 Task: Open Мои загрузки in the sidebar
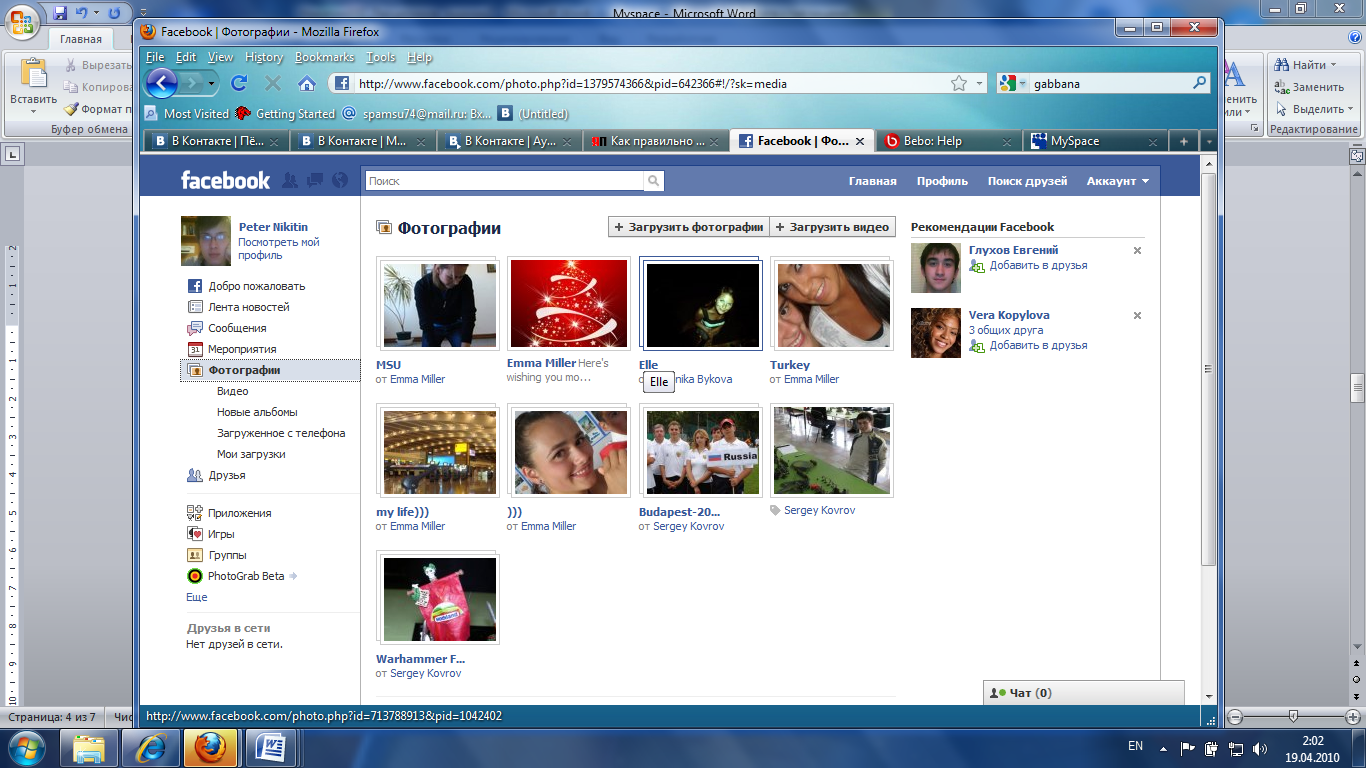coord(251,454)
